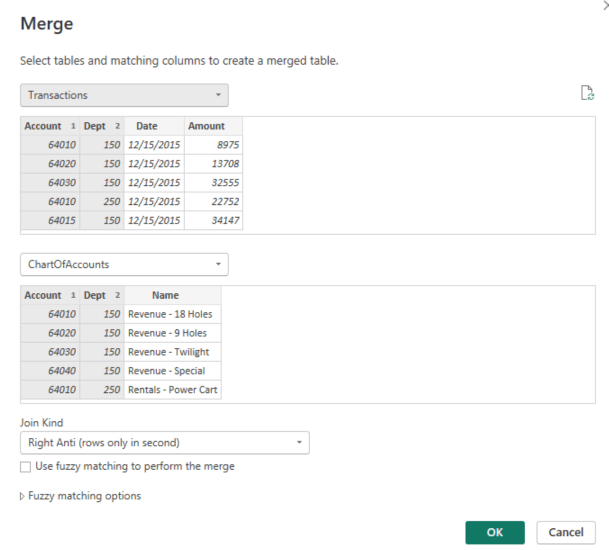Click the refresh preview document icon
Viewport: 609px width, 550px height.
click(588, 93)
